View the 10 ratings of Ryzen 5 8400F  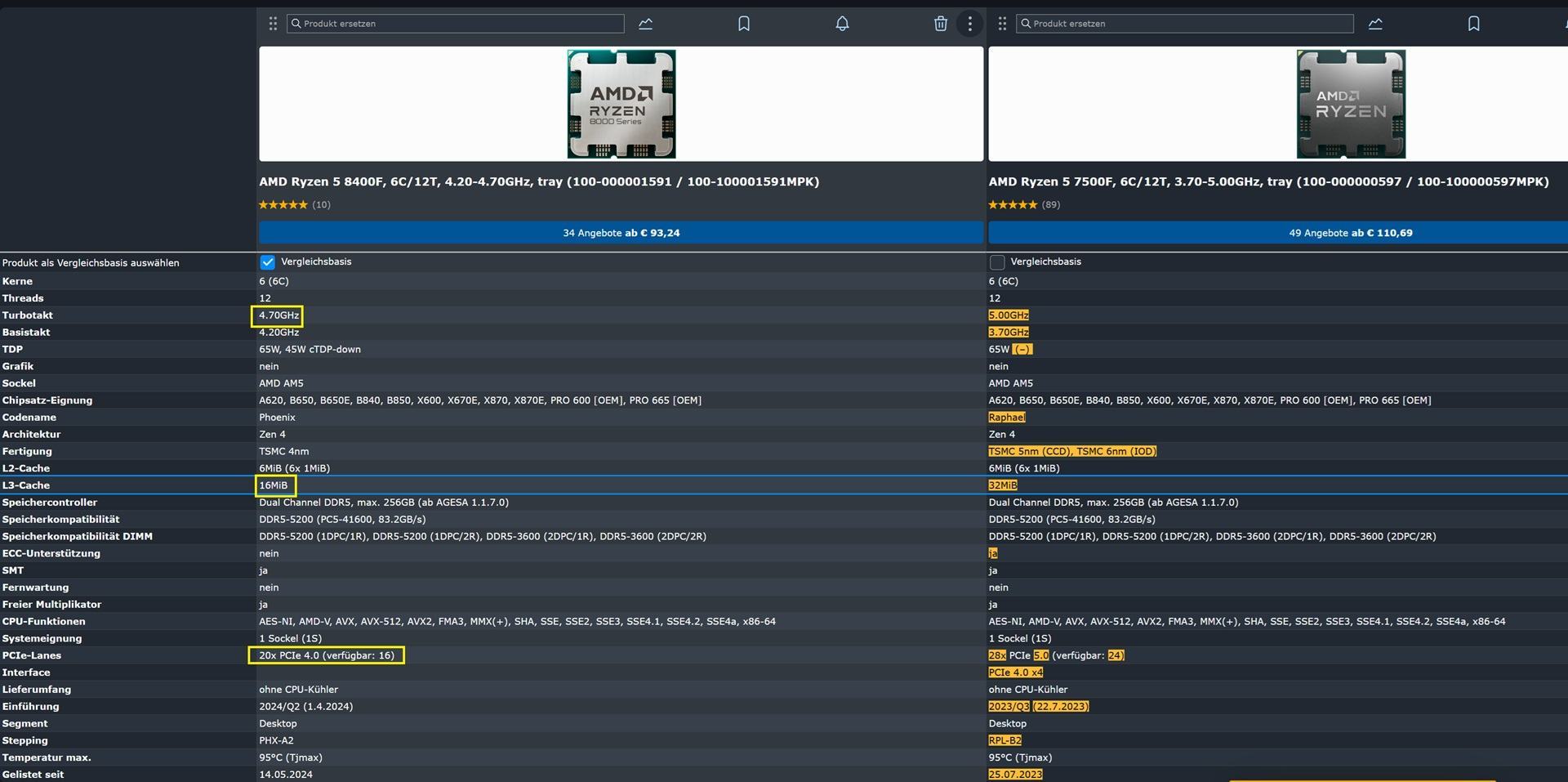point(295,205)
